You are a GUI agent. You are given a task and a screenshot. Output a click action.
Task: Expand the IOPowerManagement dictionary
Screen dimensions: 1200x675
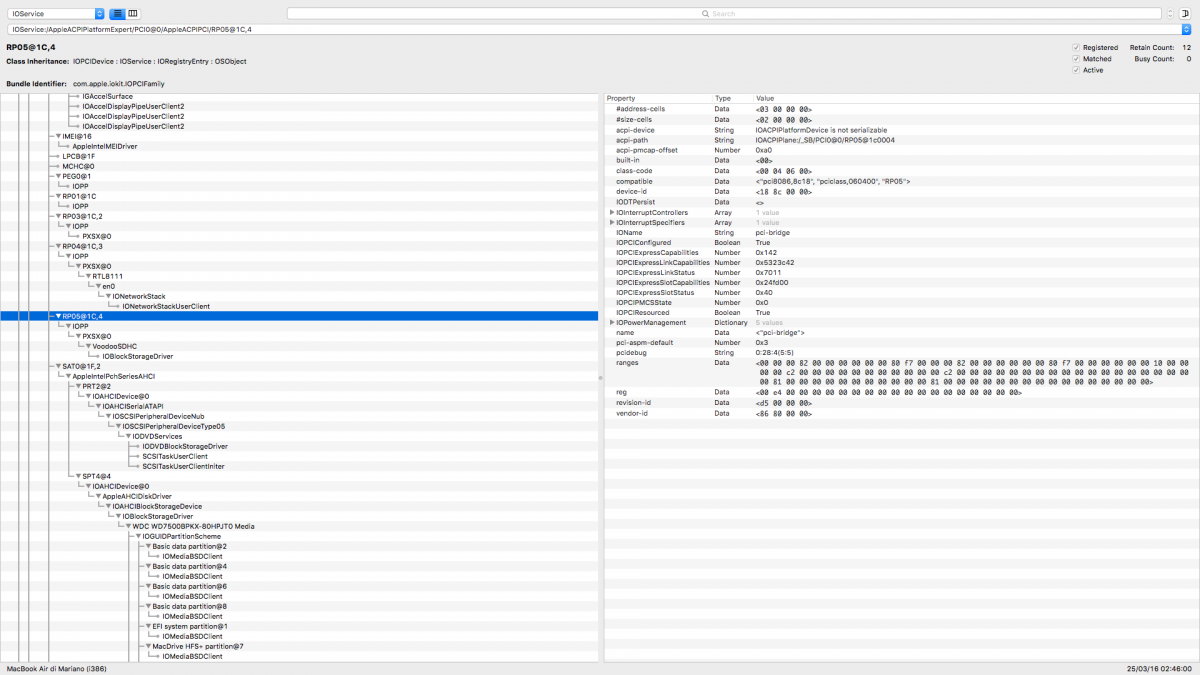pos(611,322)
